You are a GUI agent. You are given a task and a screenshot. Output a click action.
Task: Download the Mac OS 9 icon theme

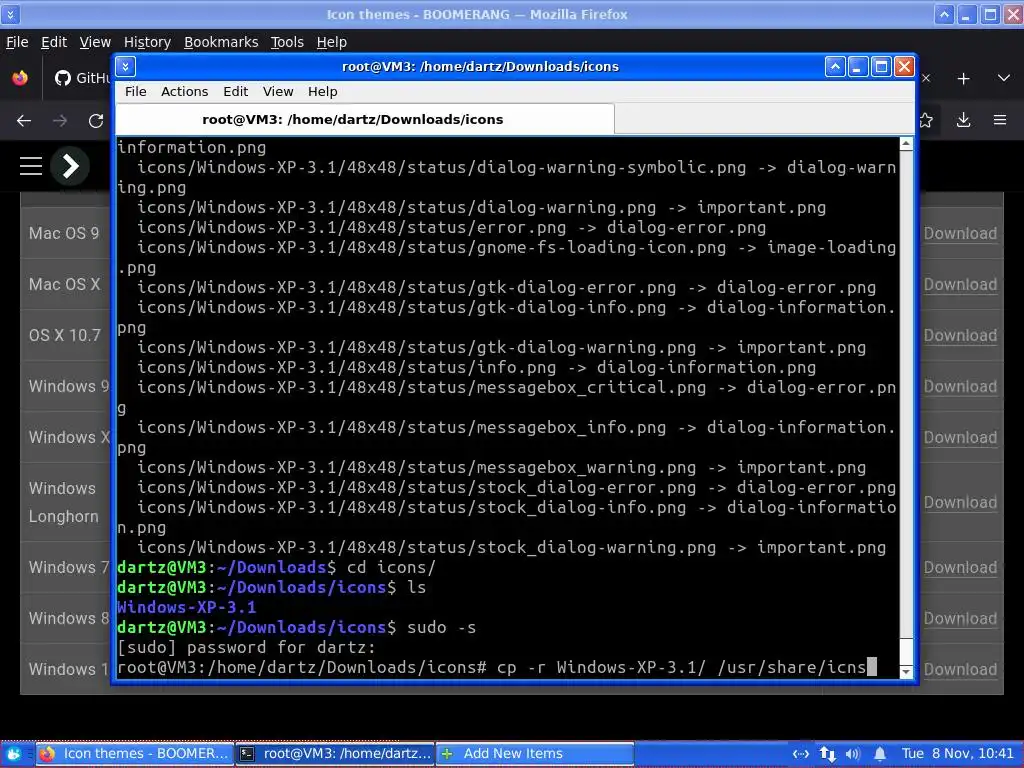[960, 234]
